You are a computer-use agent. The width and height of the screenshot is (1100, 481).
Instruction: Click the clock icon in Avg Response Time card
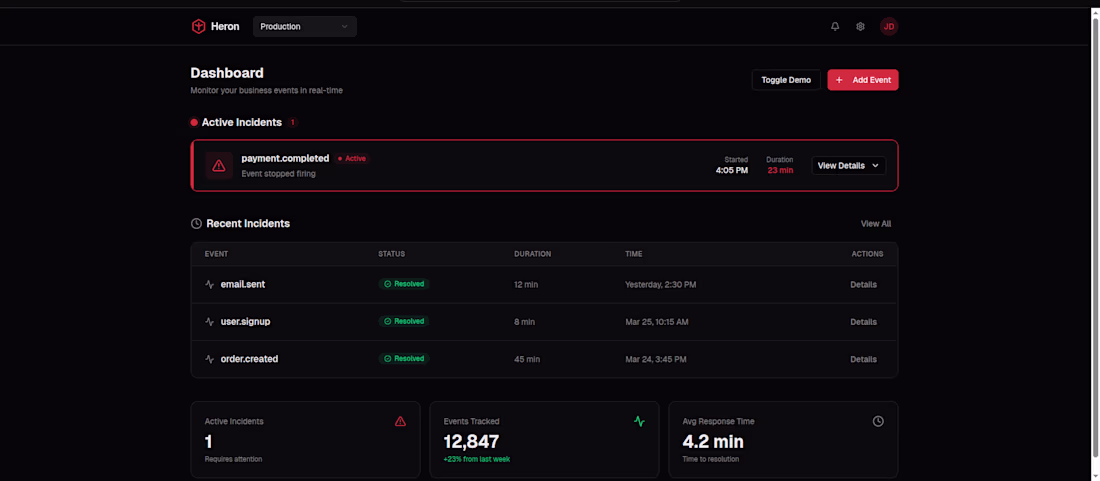(x=878, y=421)
